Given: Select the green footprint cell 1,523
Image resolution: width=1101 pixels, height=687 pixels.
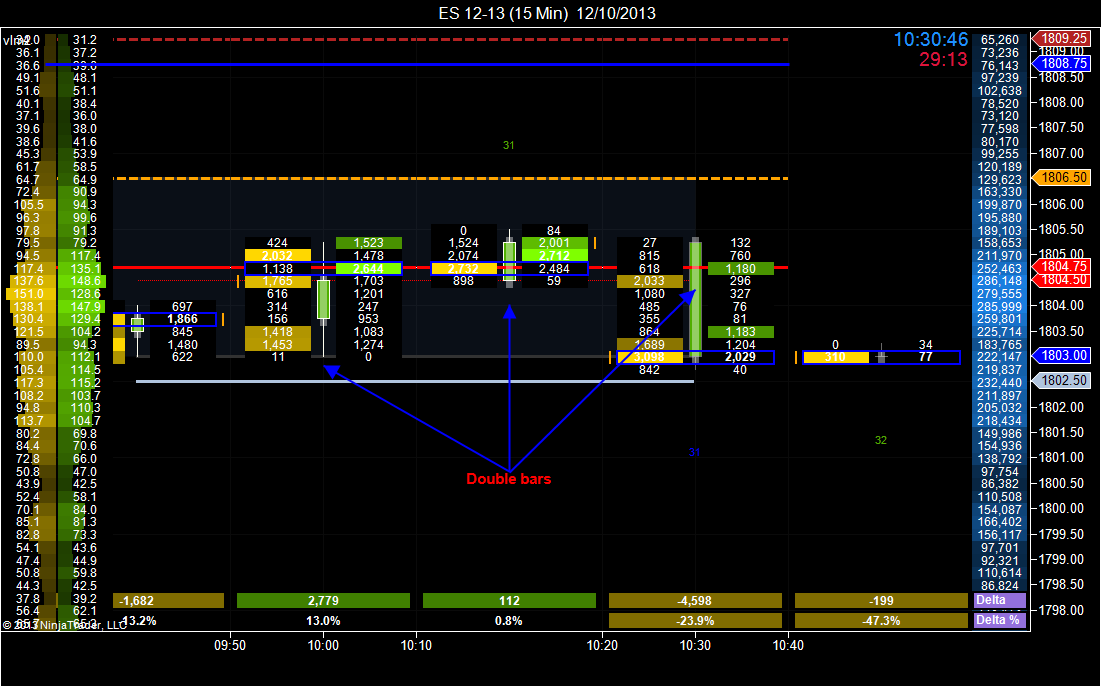Looking at the screenshot, I should [x=369, y=243].
